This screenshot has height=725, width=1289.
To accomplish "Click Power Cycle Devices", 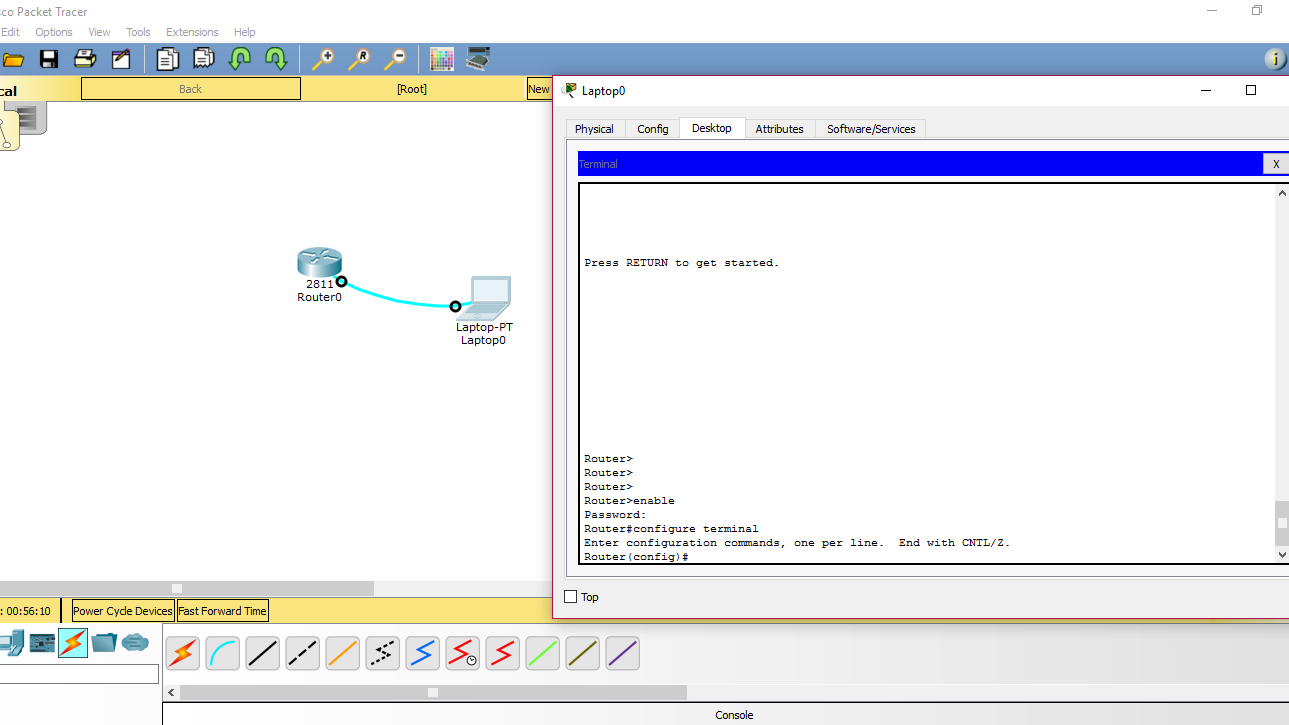I will pyautogui.click(x=123, y=611).
